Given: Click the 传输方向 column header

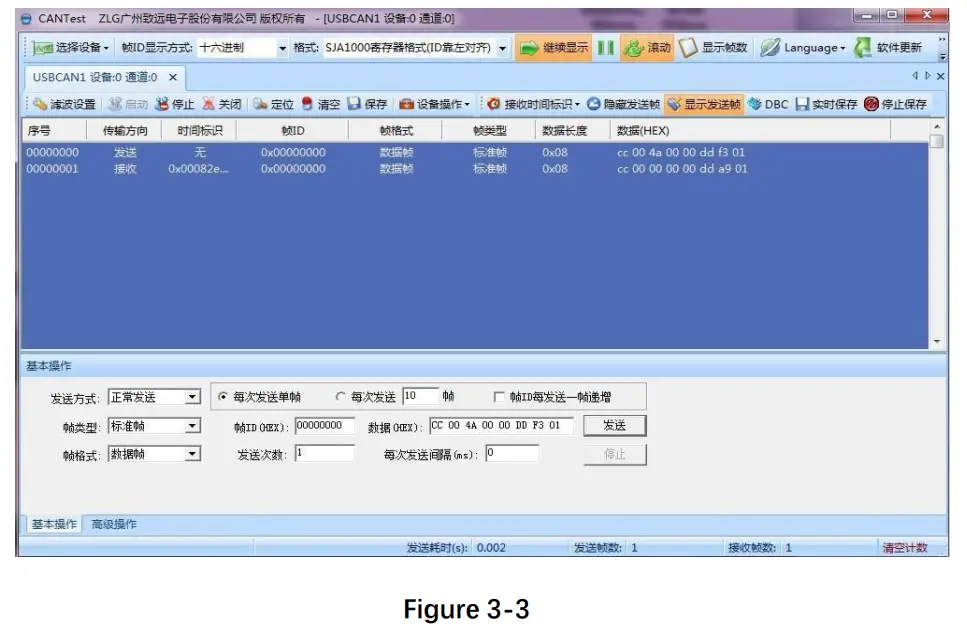Looking at the screenshot, I should 125,130.
